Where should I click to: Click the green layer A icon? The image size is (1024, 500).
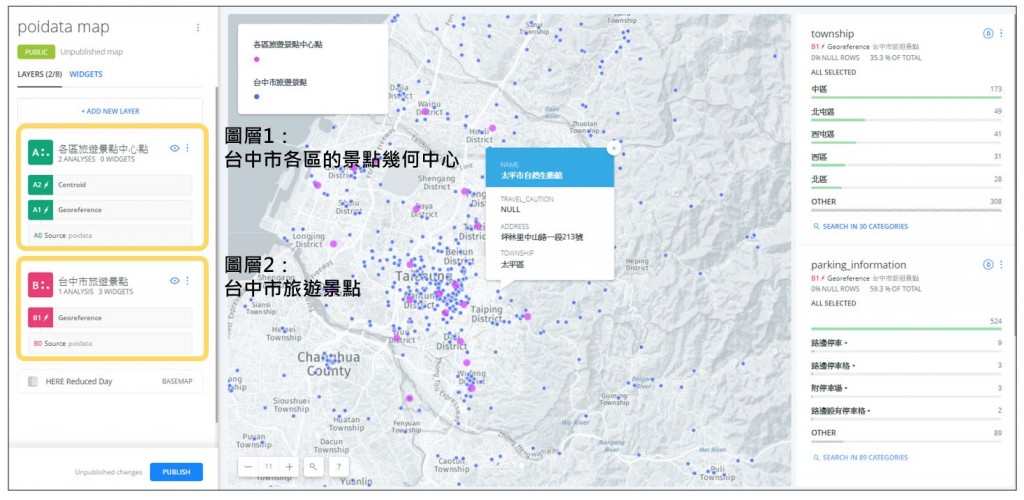[x=39, y=152]
